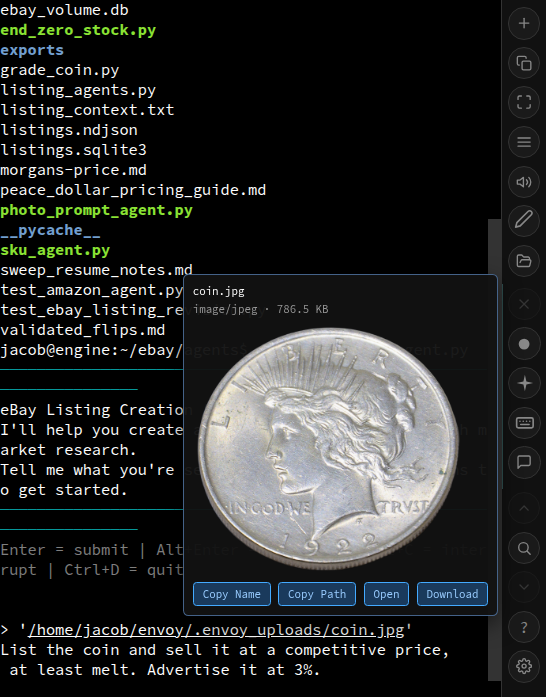Open the question mark help icon
This screenshot has height=697, width=546.
tap(524, 628)
